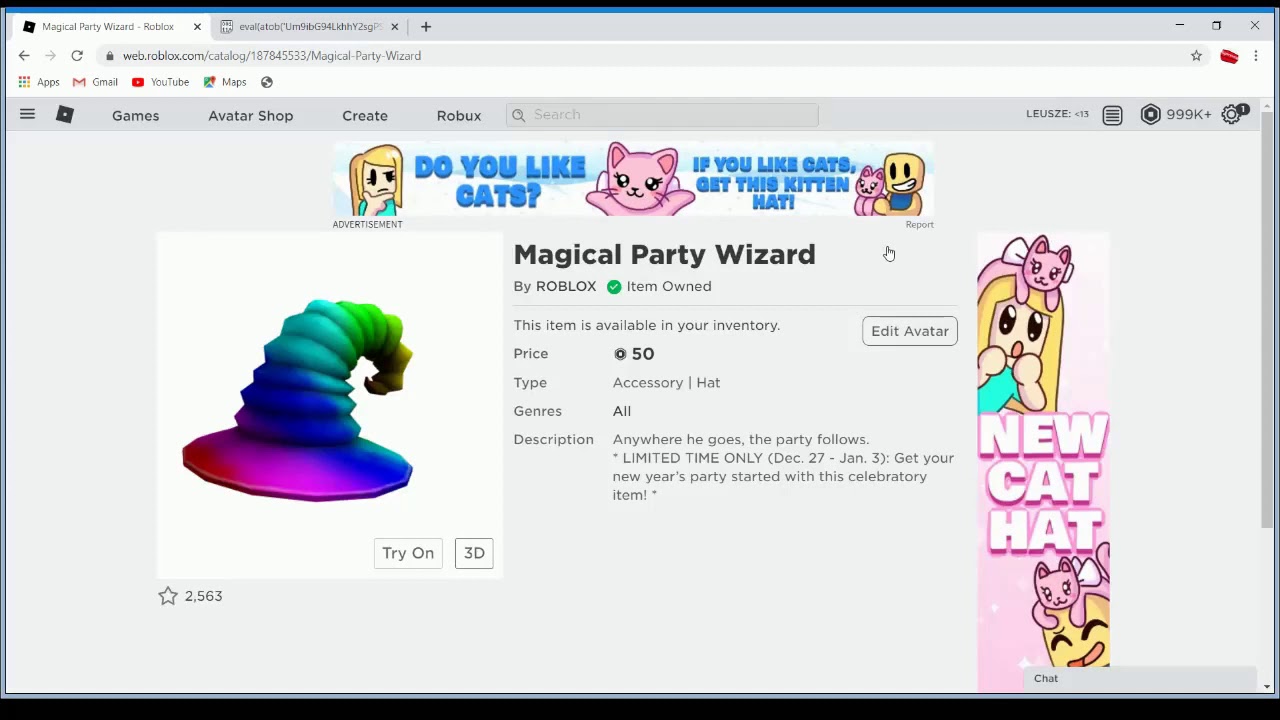The width and height of the screenshot is (1280, 720).
Task: Open the notifications feed icon
Action: click(x=1112, y=115)
